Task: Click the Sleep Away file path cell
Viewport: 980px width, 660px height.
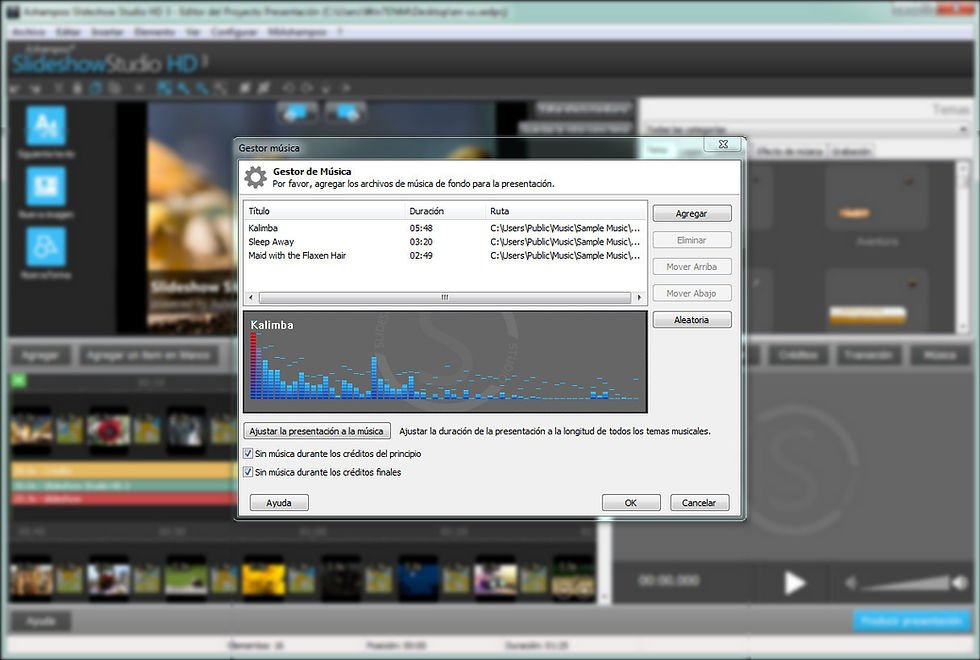Action: [565, 242]
